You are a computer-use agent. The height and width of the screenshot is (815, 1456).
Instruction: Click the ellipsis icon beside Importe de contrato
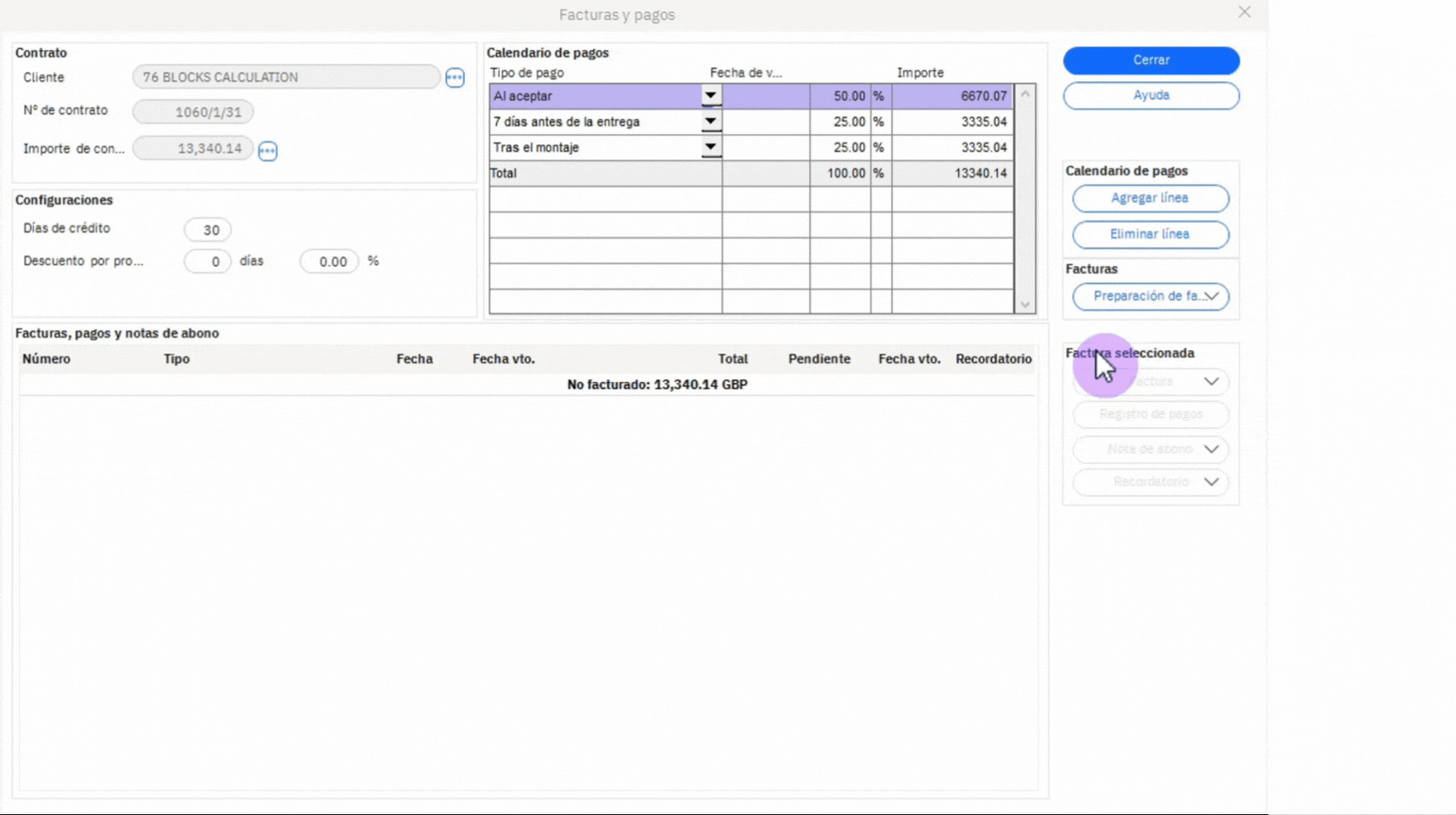point(268,150)
